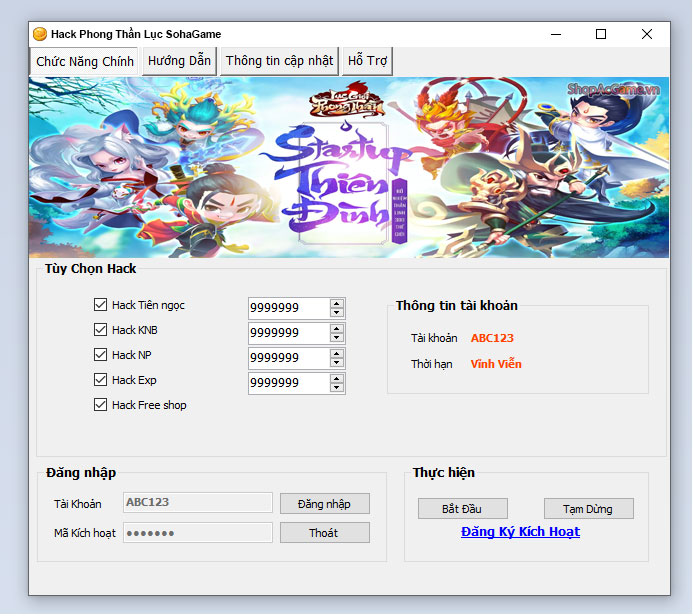Increase the Tiên ngọc value with up arrow
Image resolution: width=693 pixels, height=616 pixels.
337,304
